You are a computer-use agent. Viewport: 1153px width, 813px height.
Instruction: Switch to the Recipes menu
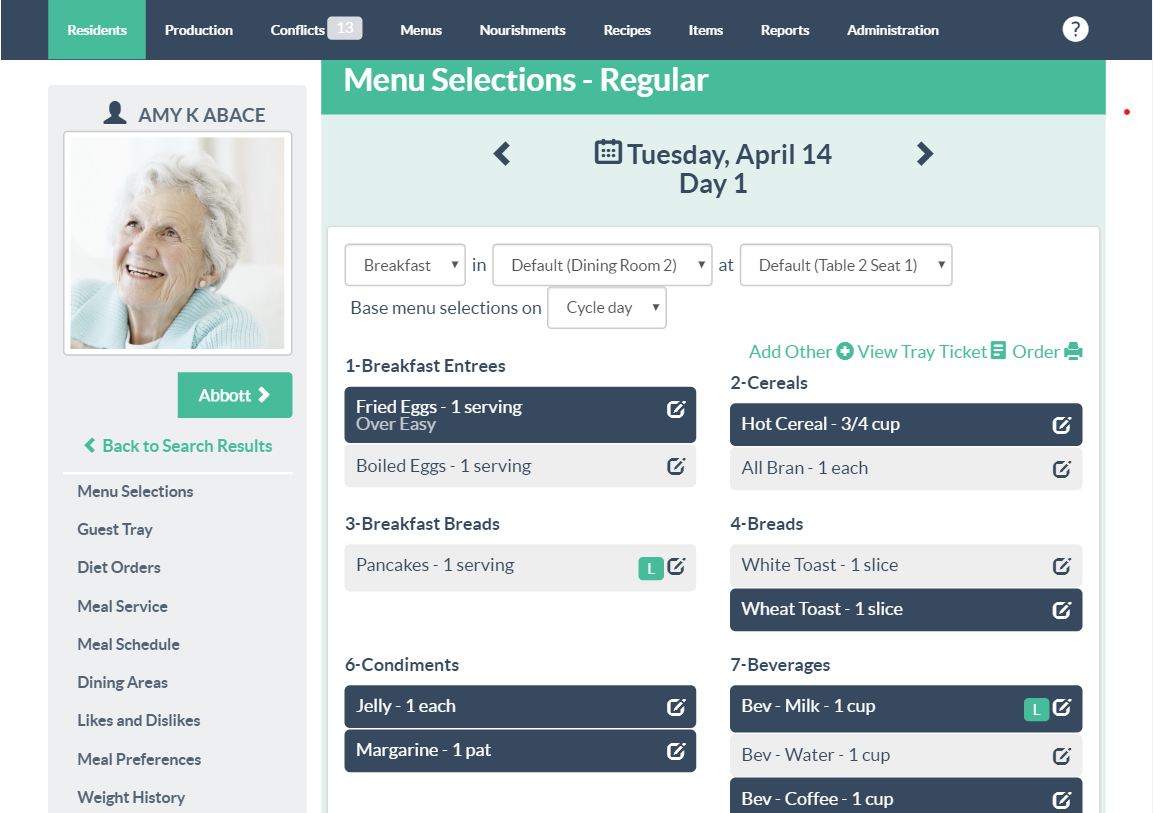pos(627,29)
